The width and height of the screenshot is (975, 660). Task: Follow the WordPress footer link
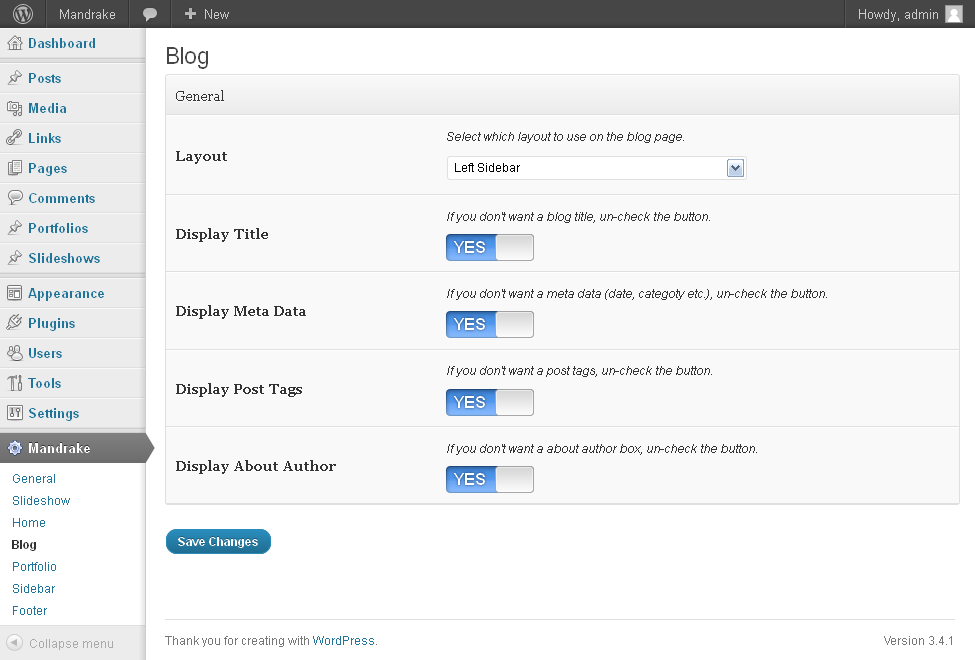pyautogui.click(x=343, y=641)
